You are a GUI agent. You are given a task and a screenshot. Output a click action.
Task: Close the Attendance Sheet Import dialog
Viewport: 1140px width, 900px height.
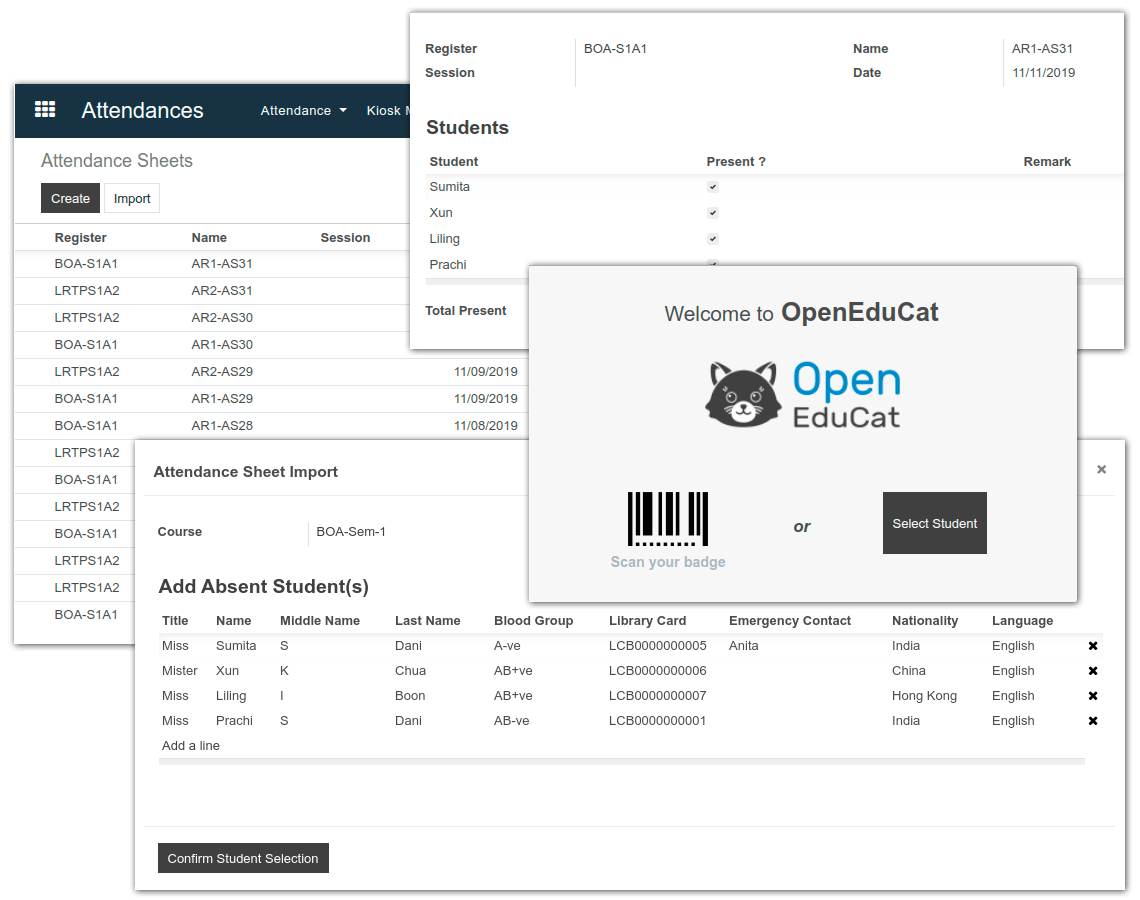[1101, 470]
